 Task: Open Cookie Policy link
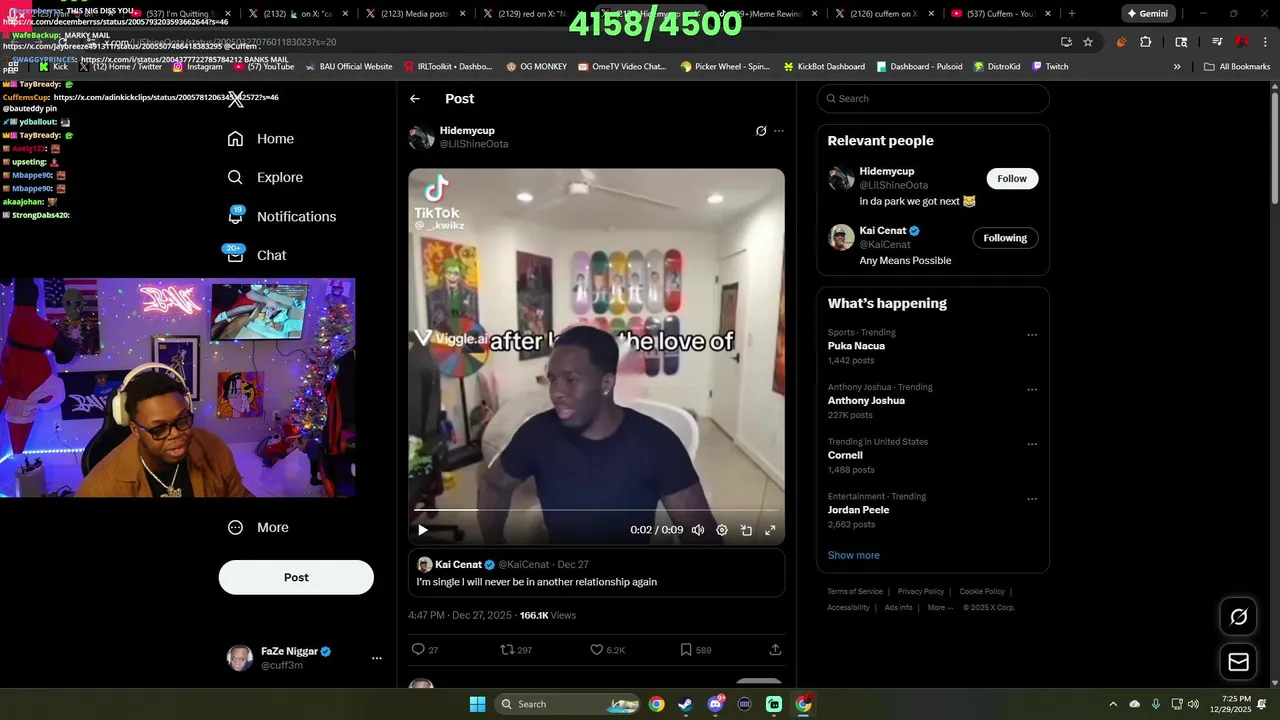point(982,591)
